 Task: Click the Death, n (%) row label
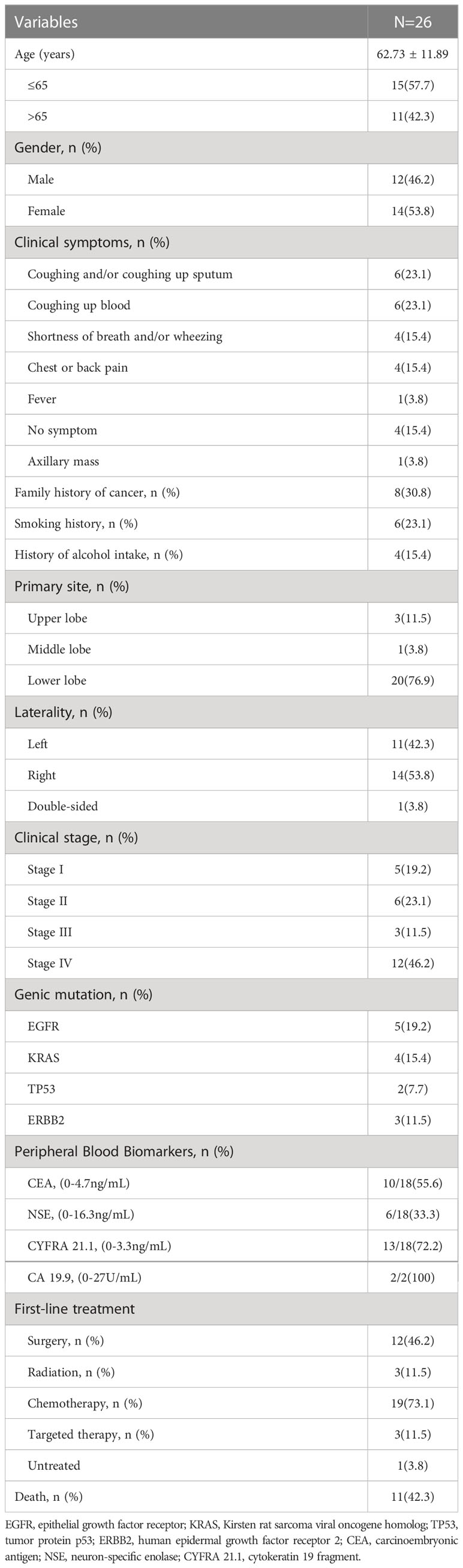(x=49, y=1497)
